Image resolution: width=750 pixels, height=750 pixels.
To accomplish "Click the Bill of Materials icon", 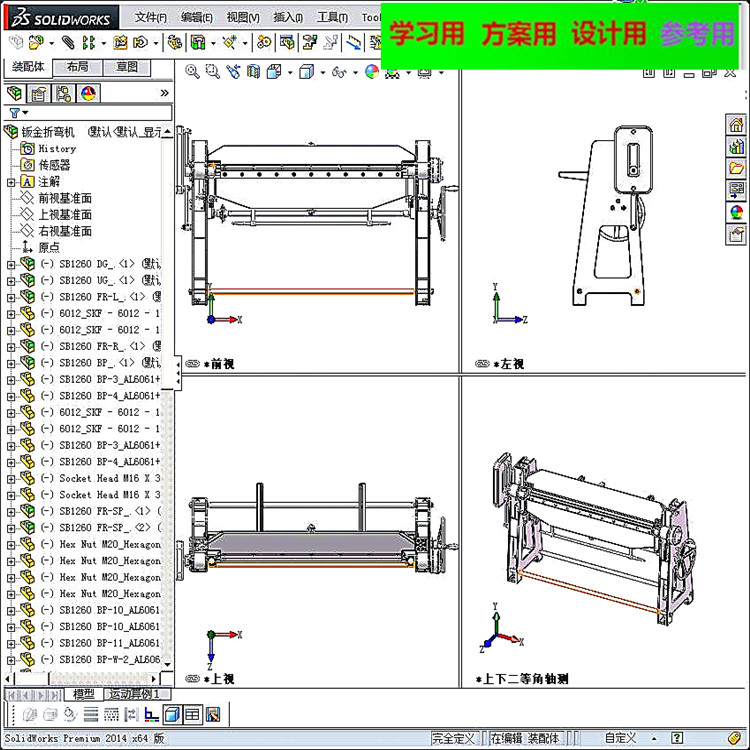I will pyautogui.click(x=287, y=43).
